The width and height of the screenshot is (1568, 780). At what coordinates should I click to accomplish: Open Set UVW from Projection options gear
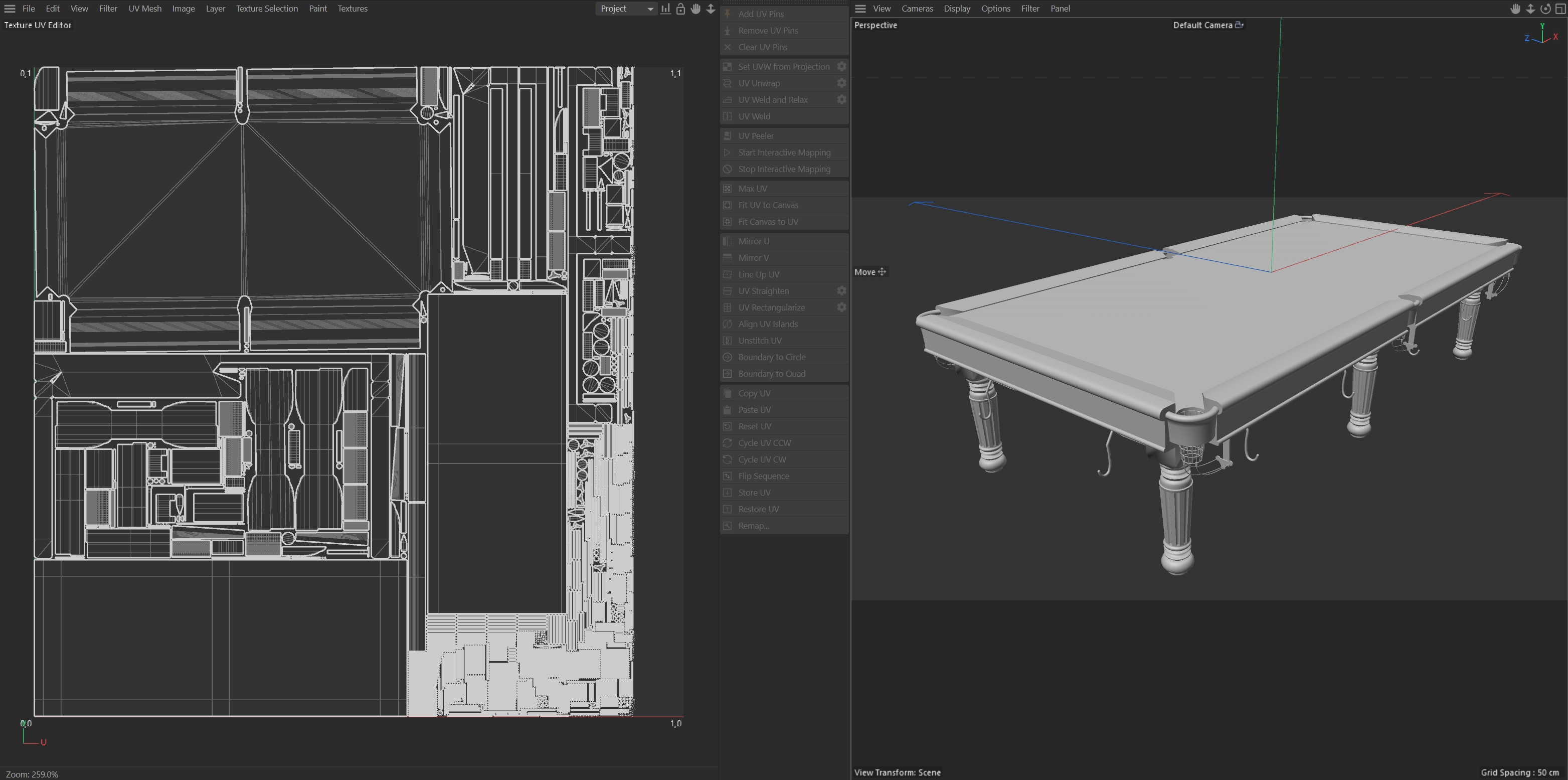[x=841, y=66]
